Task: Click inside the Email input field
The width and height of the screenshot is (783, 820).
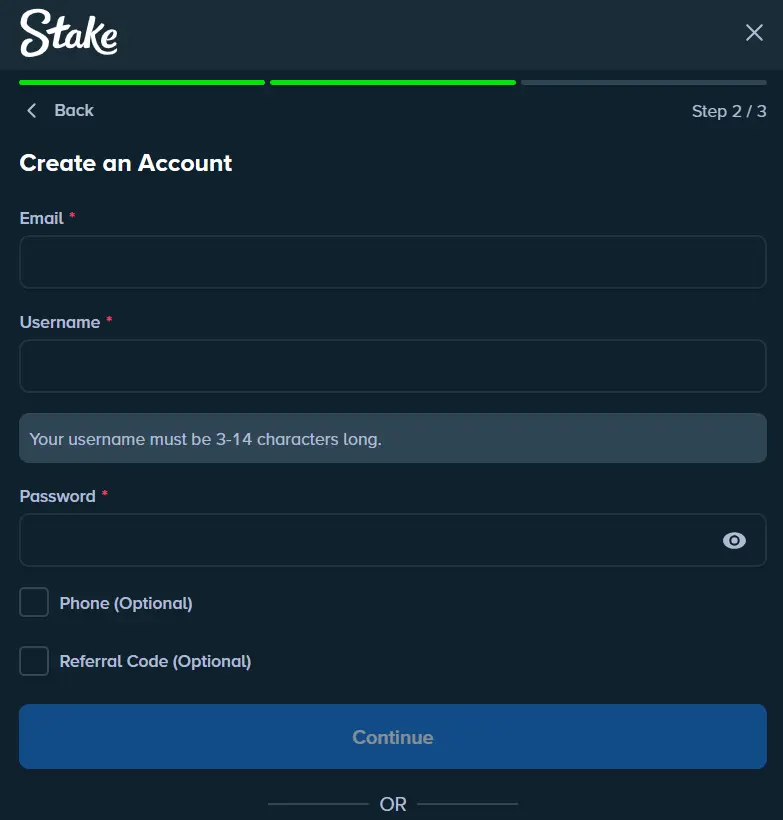Action: point(390,262)
